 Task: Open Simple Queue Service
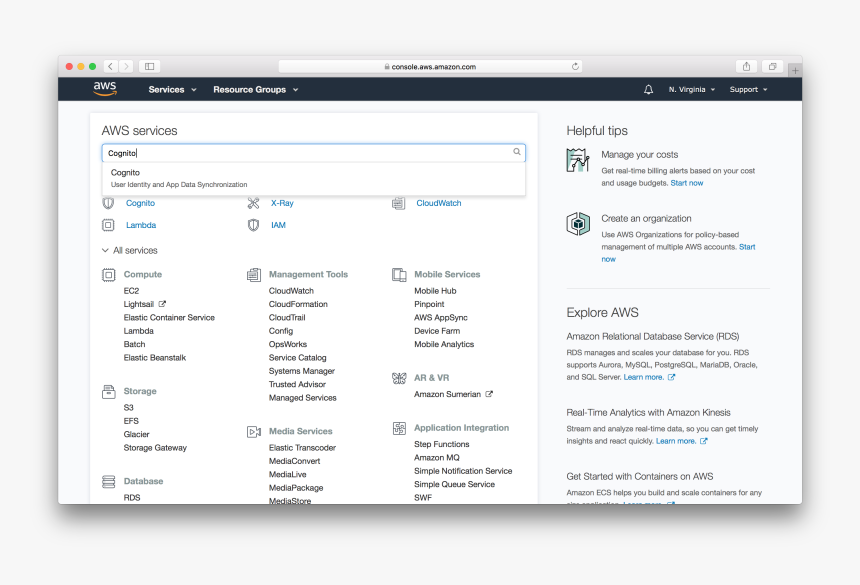pos(454,485)
